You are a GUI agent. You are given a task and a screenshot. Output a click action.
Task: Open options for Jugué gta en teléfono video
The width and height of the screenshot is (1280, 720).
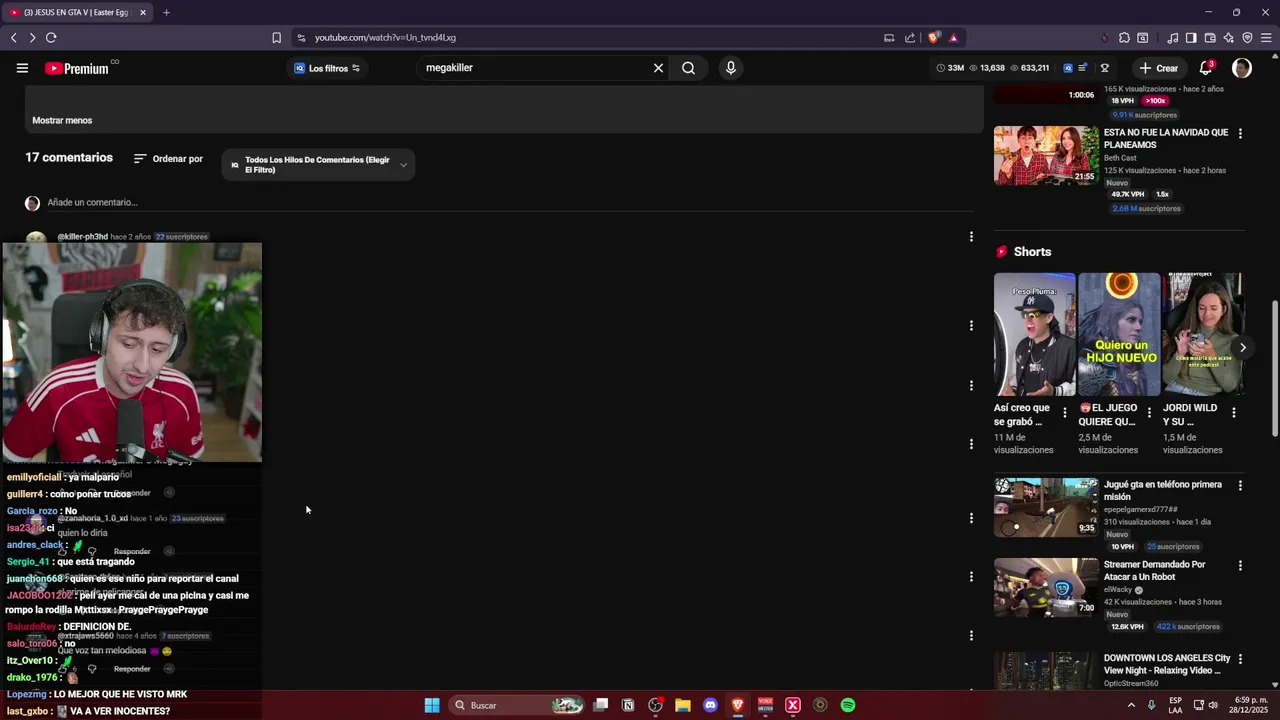(x=1240, y=485)
